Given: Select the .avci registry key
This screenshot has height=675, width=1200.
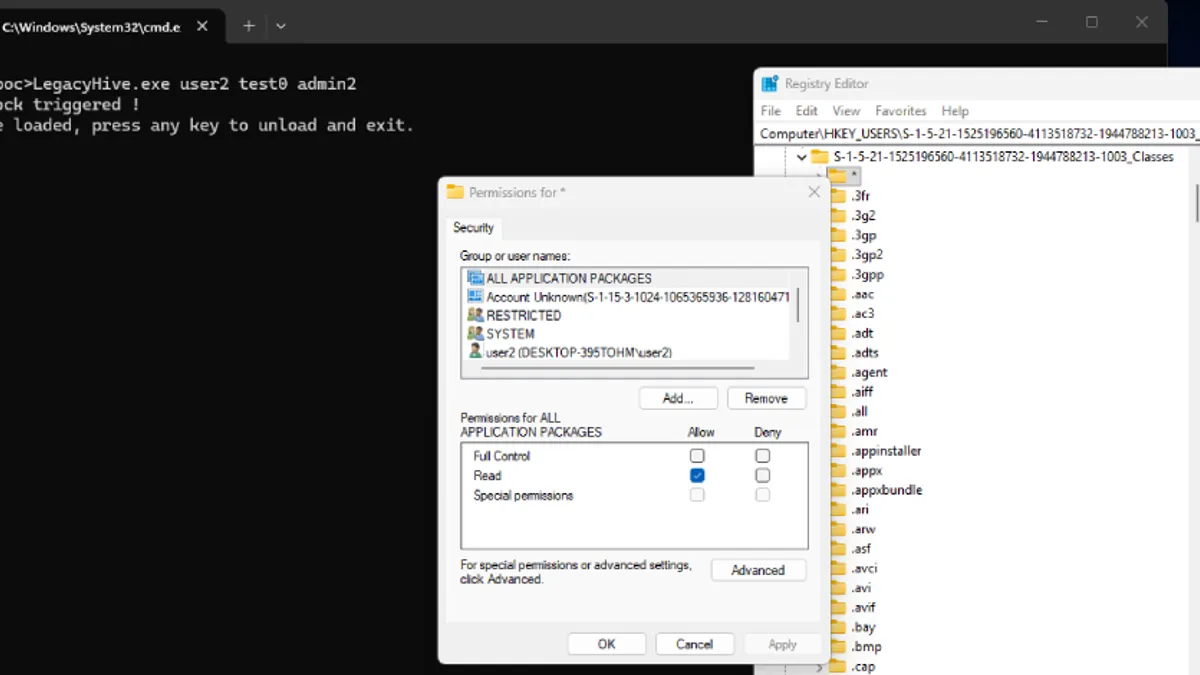Looking at the screenshot, I should coord(864,568).
